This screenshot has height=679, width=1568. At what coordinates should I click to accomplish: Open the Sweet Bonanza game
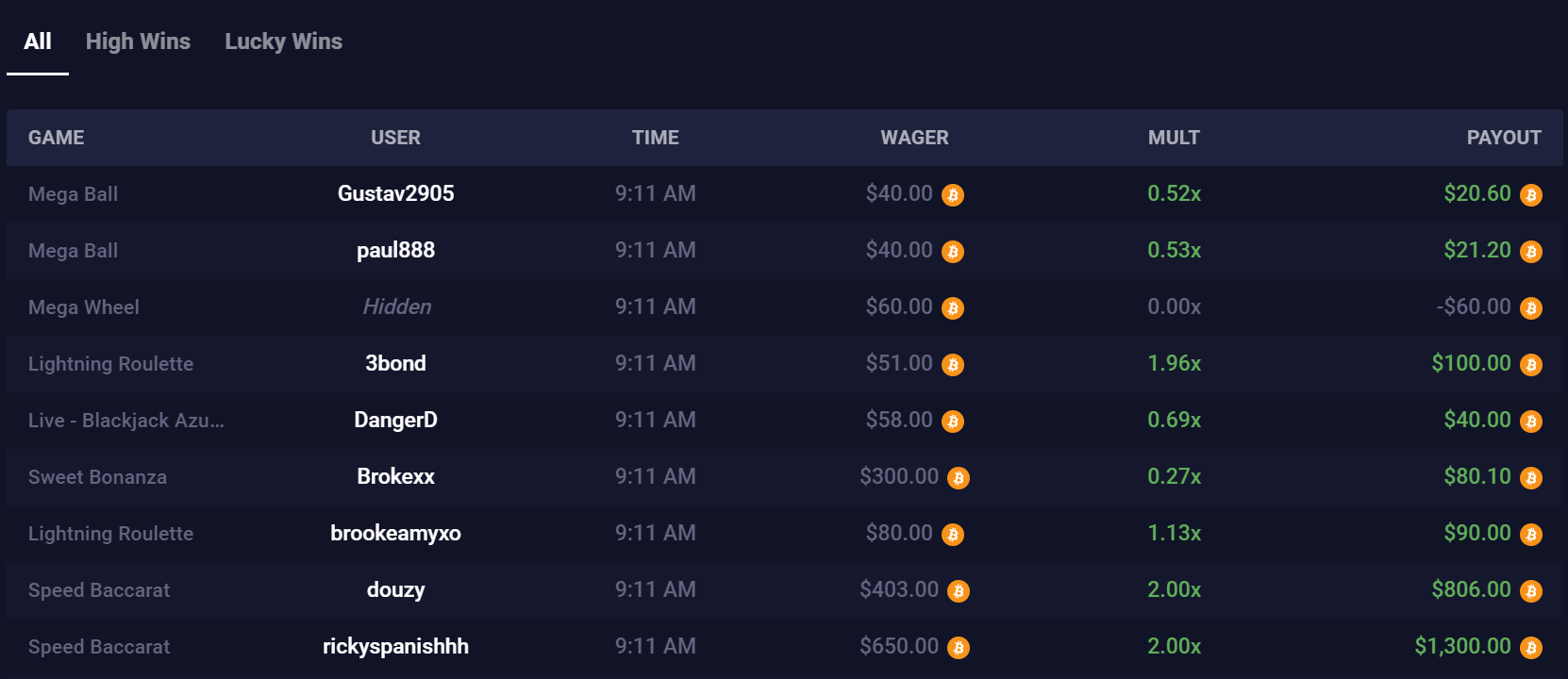97,477
